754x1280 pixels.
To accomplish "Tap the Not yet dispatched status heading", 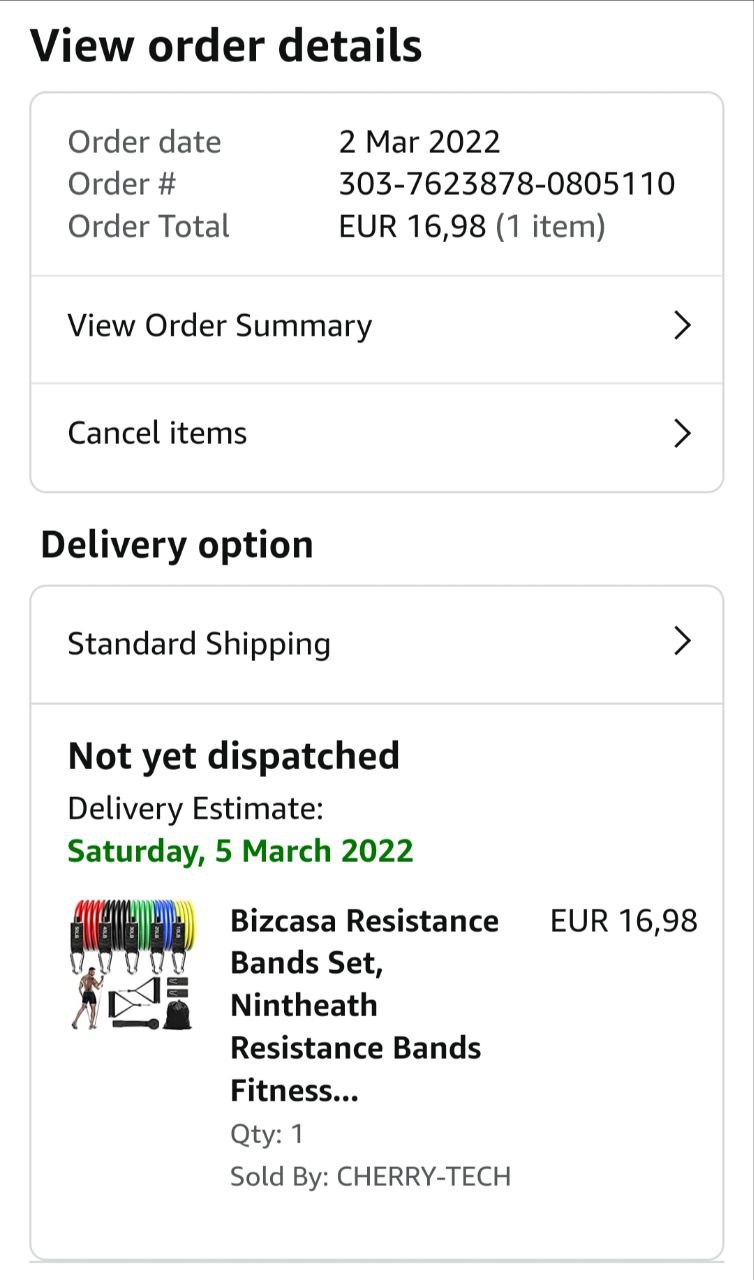I will 234,756.
